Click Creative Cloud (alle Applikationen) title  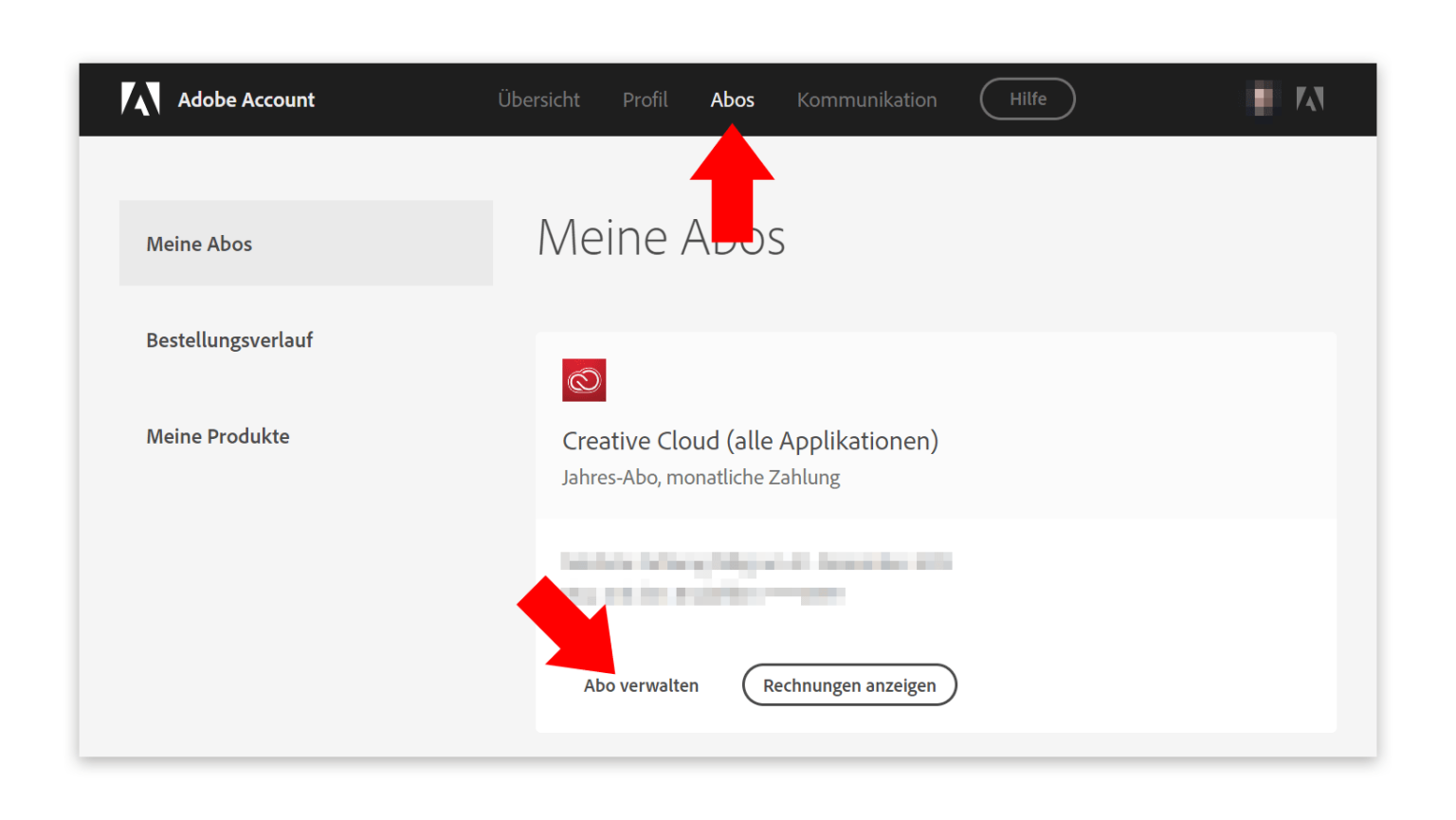coord(750,441)
